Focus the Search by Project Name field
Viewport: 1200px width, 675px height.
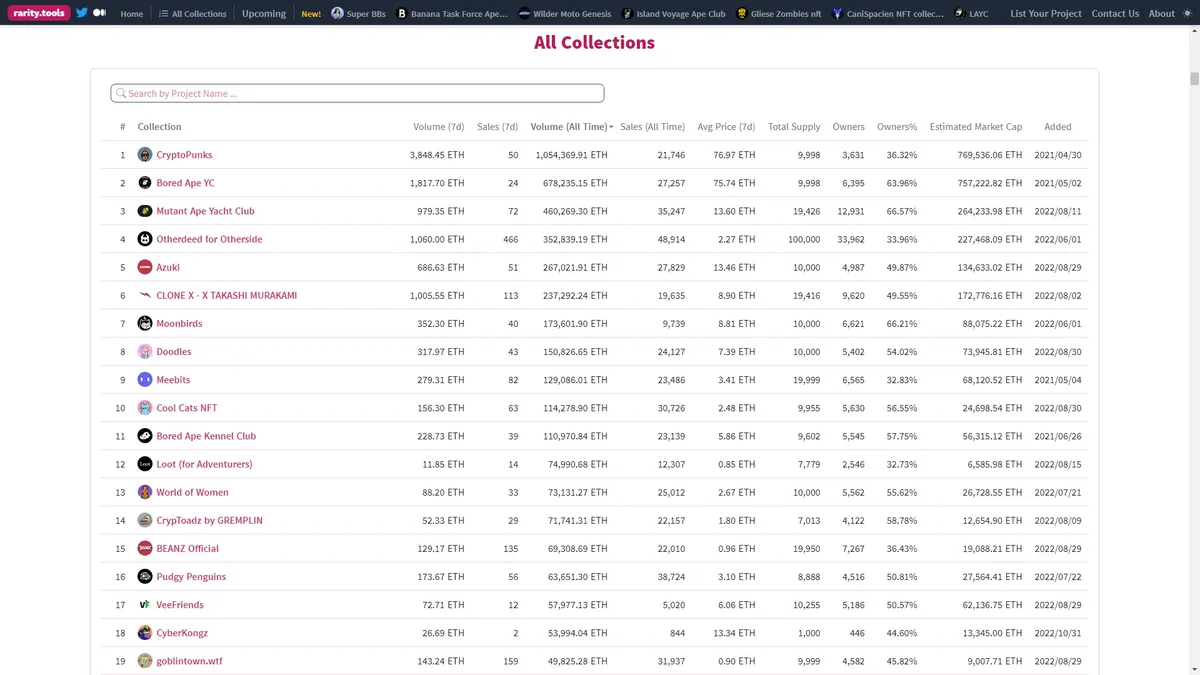[357, 93]
